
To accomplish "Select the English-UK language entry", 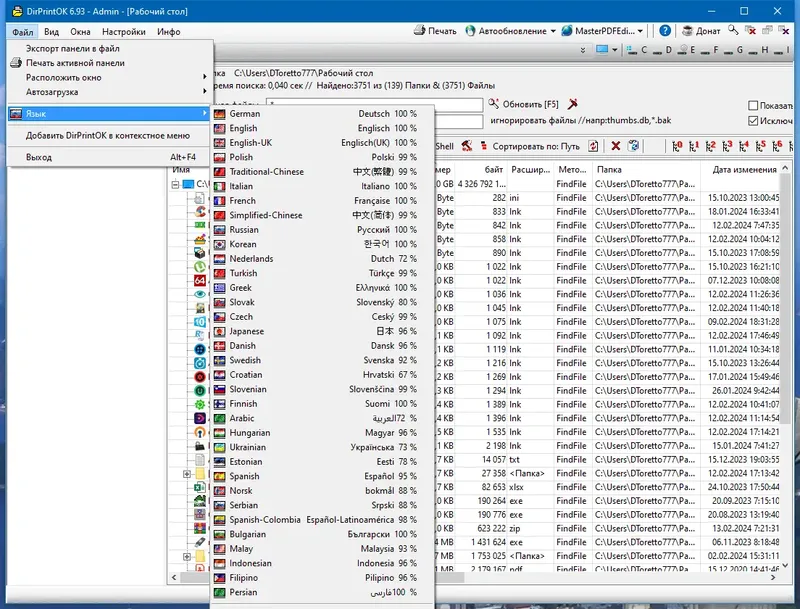I will pyautogui.click(x=322, y=143).
